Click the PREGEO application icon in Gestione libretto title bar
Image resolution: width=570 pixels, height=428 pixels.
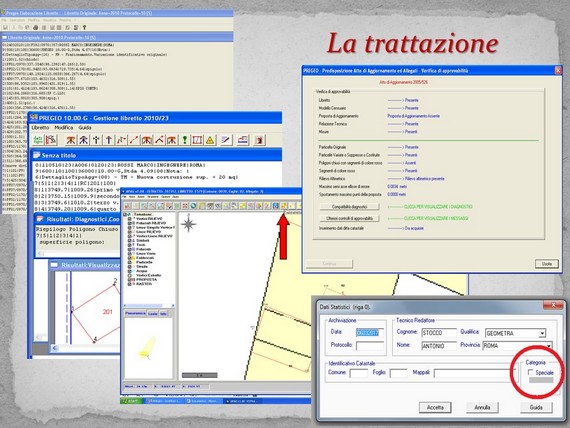pos(34,118)
